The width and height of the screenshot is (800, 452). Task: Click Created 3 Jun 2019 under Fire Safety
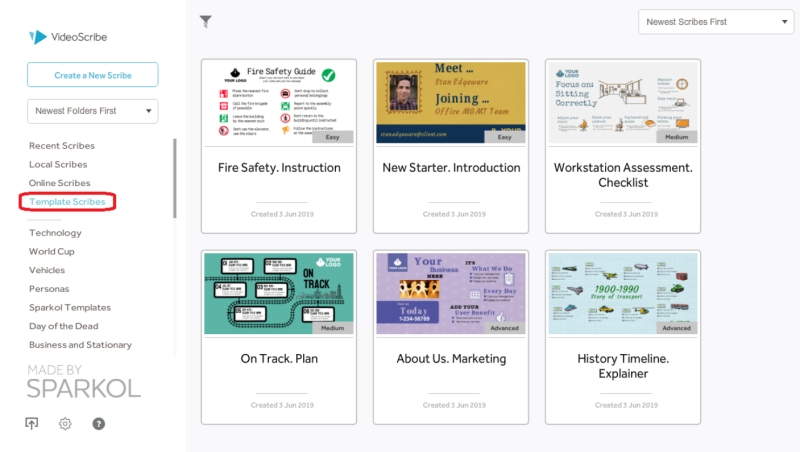[282, 214]
